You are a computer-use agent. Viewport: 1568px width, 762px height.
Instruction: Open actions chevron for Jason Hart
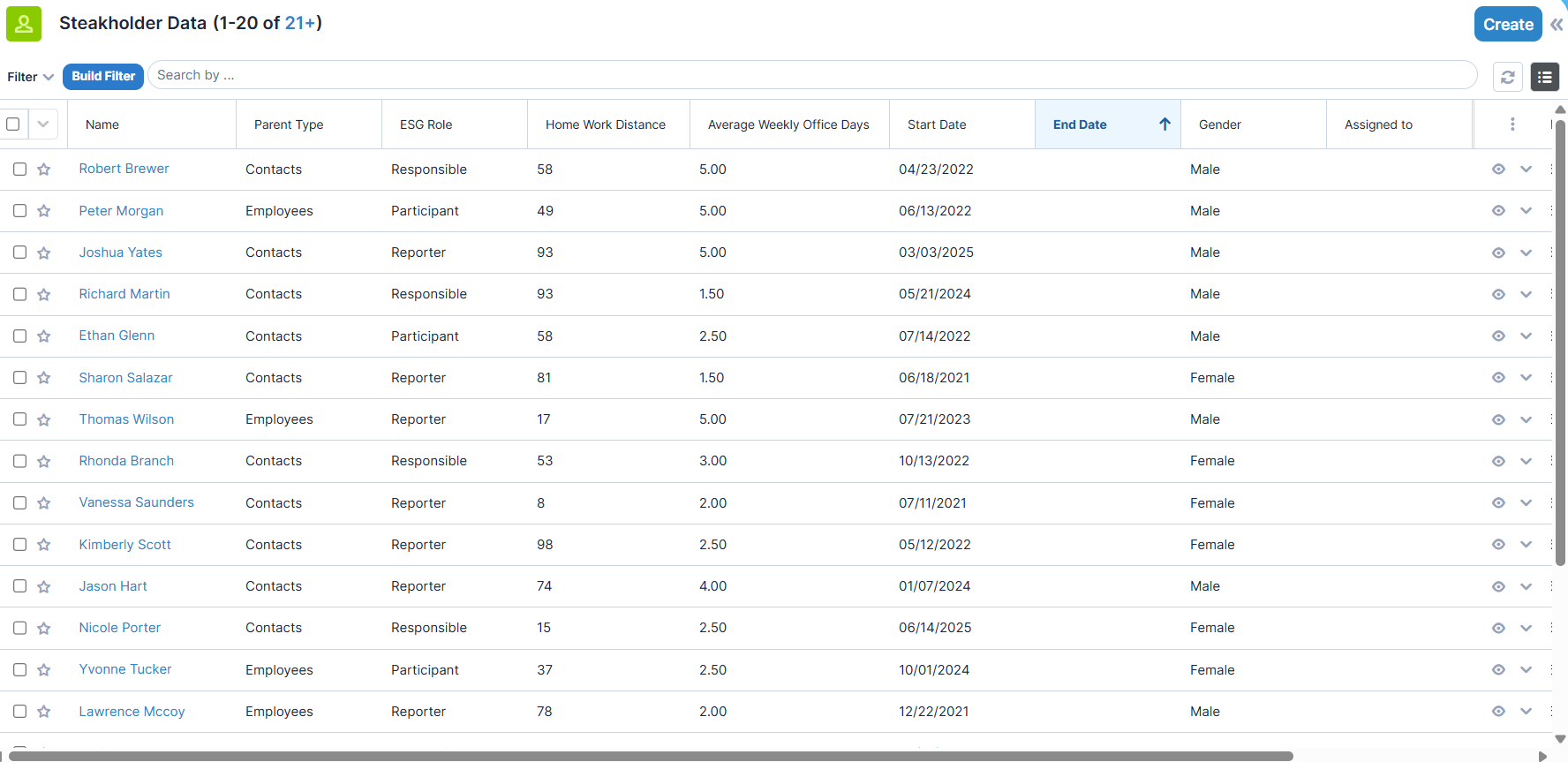click(1526, 586)
